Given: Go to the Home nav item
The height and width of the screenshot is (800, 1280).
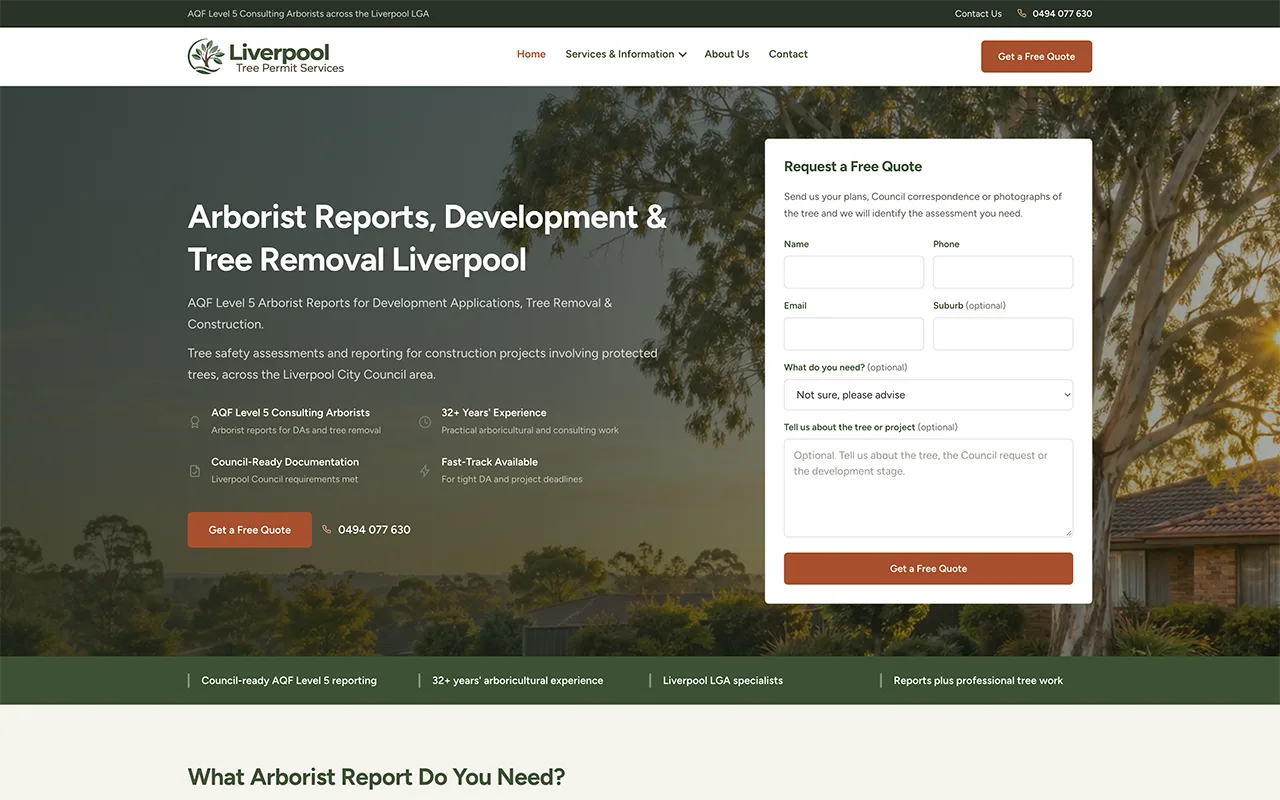Looking at the screenshot, I should point(531,54).
